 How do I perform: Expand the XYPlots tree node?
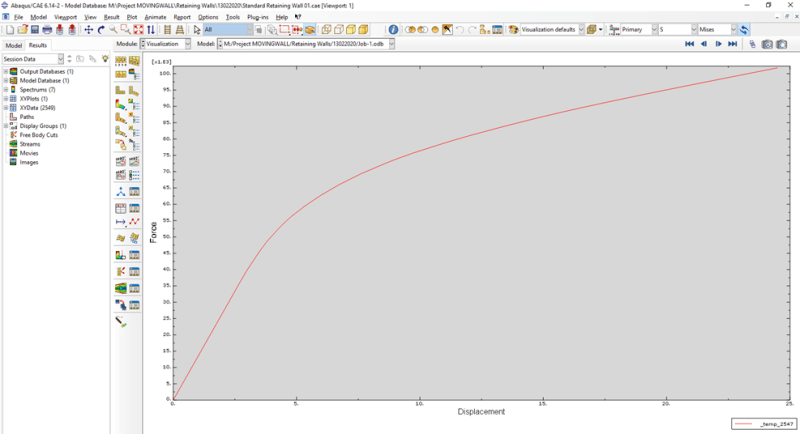6,98
